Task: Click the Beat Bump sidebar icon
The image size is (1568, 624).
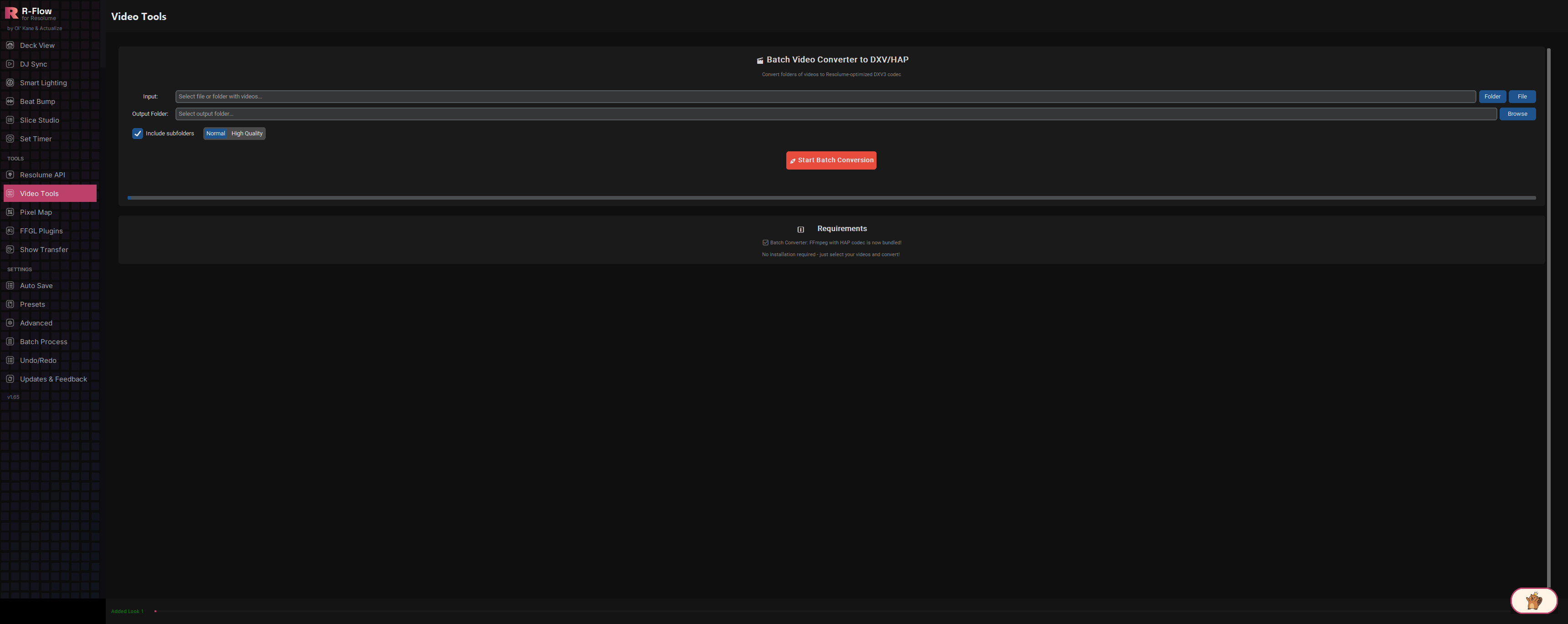Action: pyautogui.click(x=10, y=101)
